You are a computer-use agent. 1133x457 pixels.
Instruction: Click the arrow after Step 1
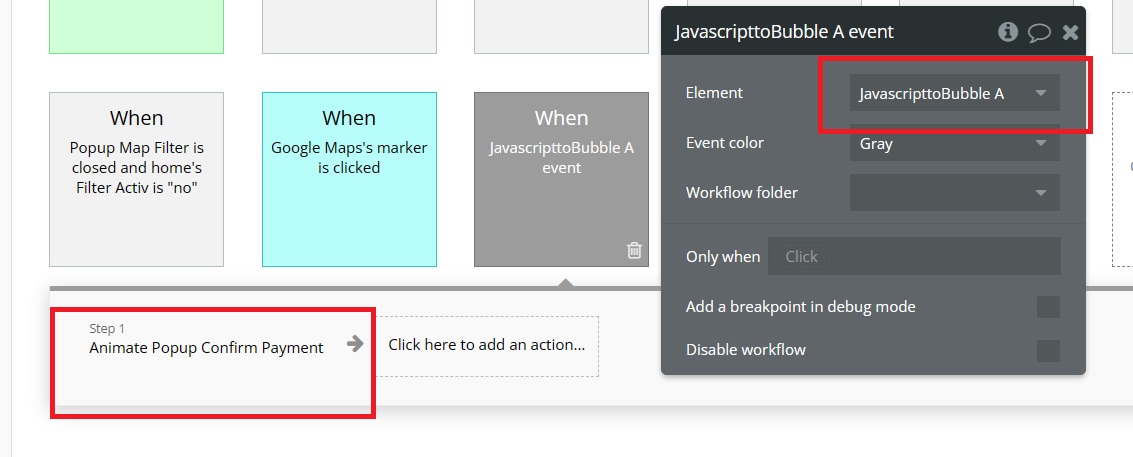354,343
